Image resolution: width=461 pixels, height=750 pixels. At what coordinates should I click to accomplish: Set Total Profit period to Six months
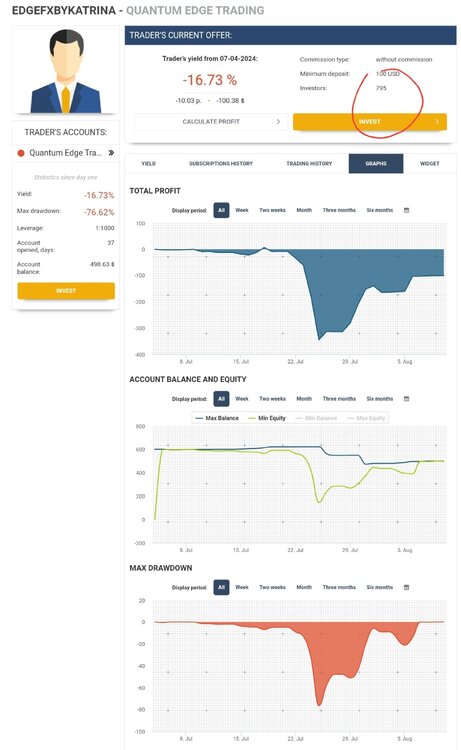(x=380, y=210)
